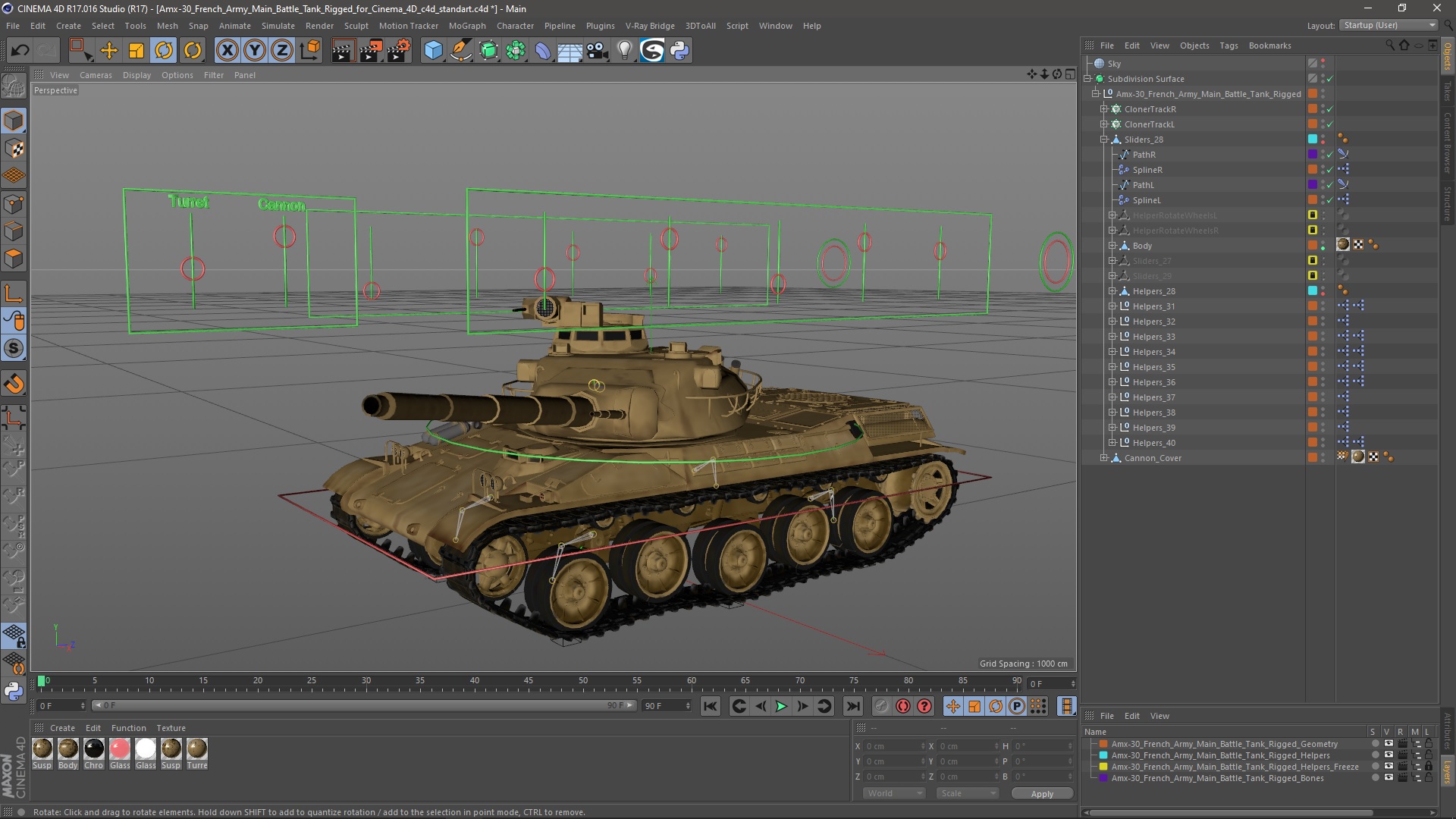Expand the ClonerTrackR object

point(1104,109)
